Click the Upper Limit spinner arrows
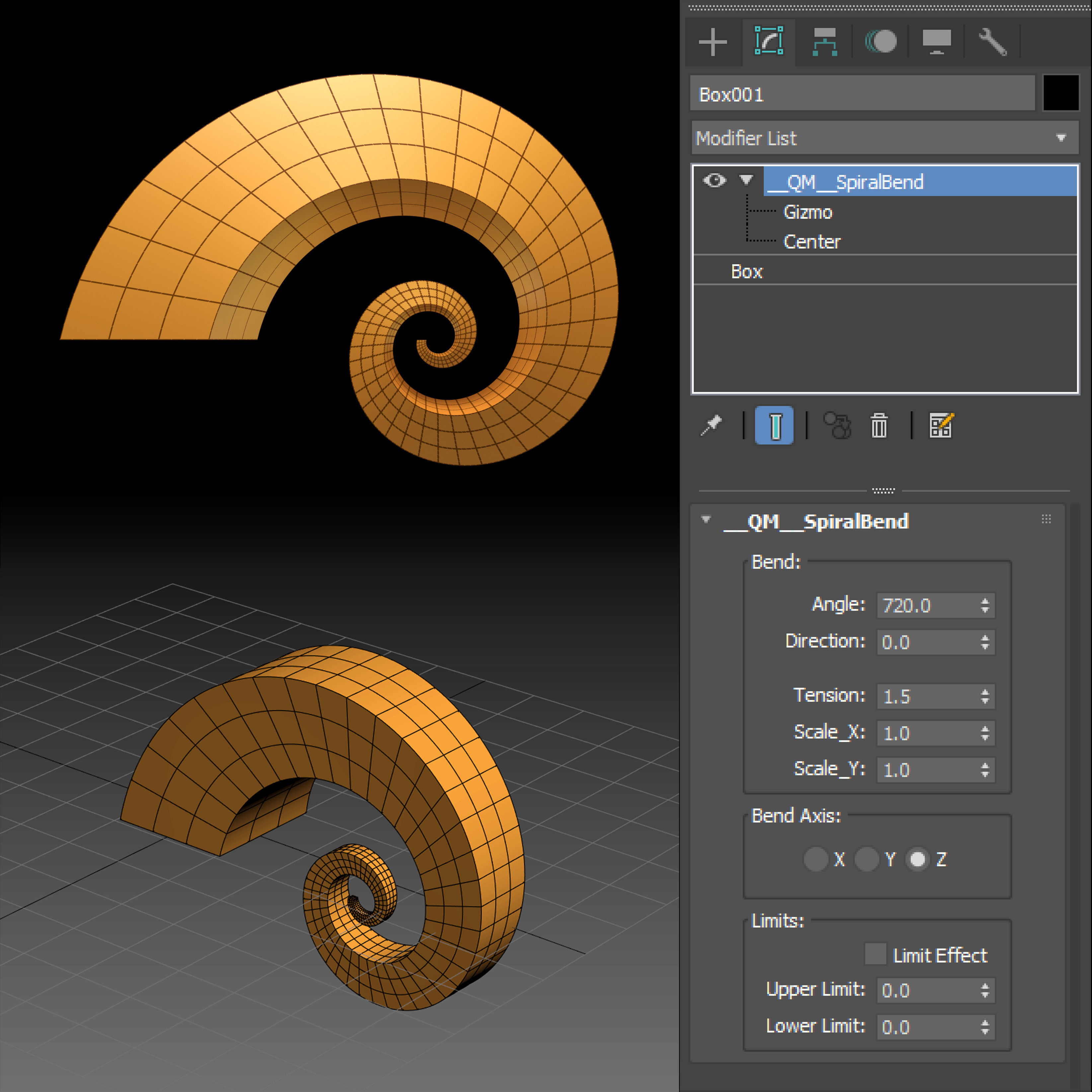The height and width of the screenshot is (1092, 1092). (x=985, y=990)
